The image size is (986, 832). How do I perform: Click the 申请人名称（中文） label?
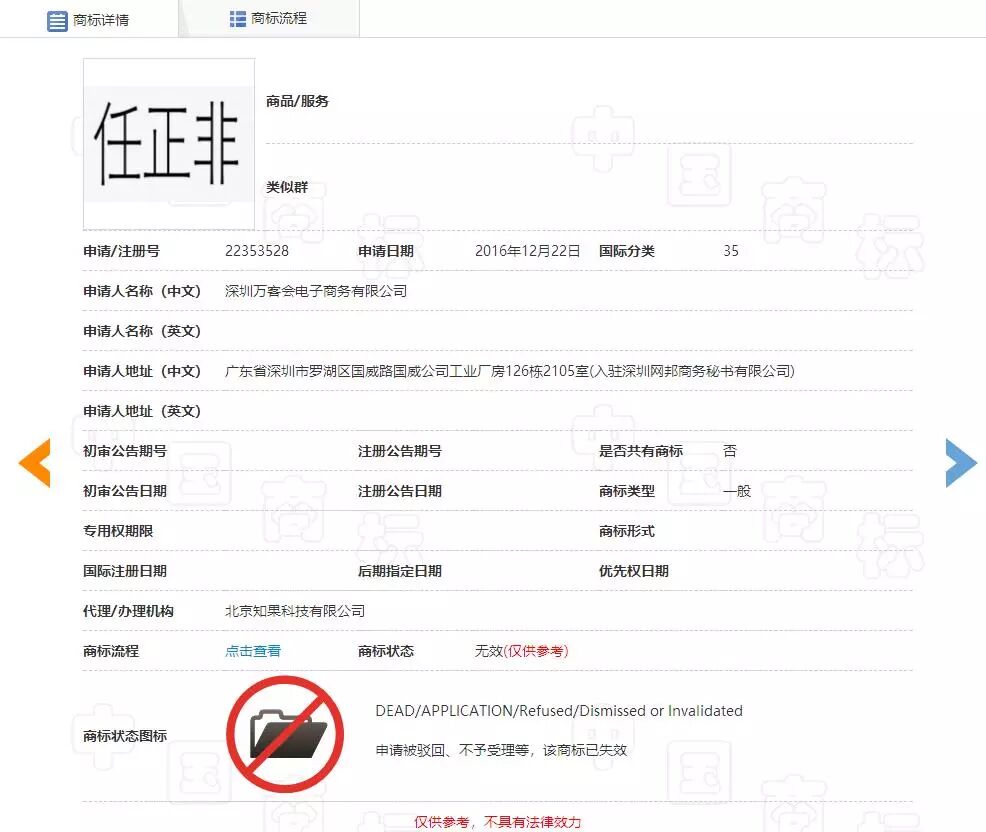pyautogui.click(x=142, y=291)
